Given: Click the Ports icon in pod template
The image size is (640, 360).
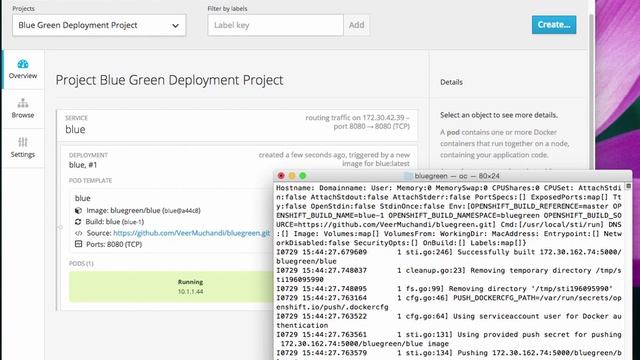Looking at the screenshot, I should [78, 244].
